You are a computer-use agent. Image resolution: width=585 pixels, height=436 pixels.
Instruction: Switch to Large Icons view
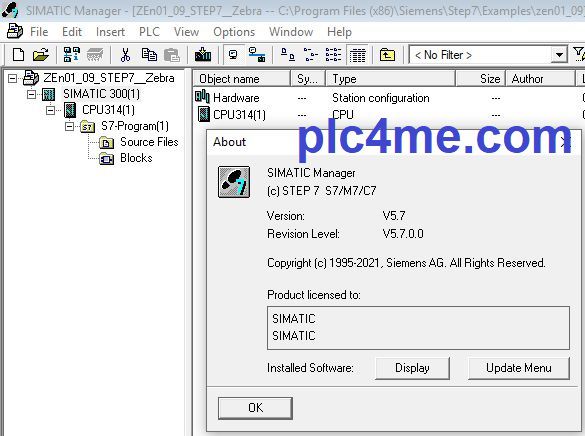coord(287,55)
